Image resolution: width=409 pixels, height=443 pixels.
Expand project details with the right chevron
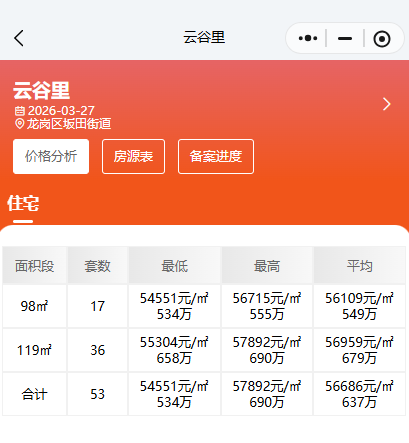pos(387,104)
